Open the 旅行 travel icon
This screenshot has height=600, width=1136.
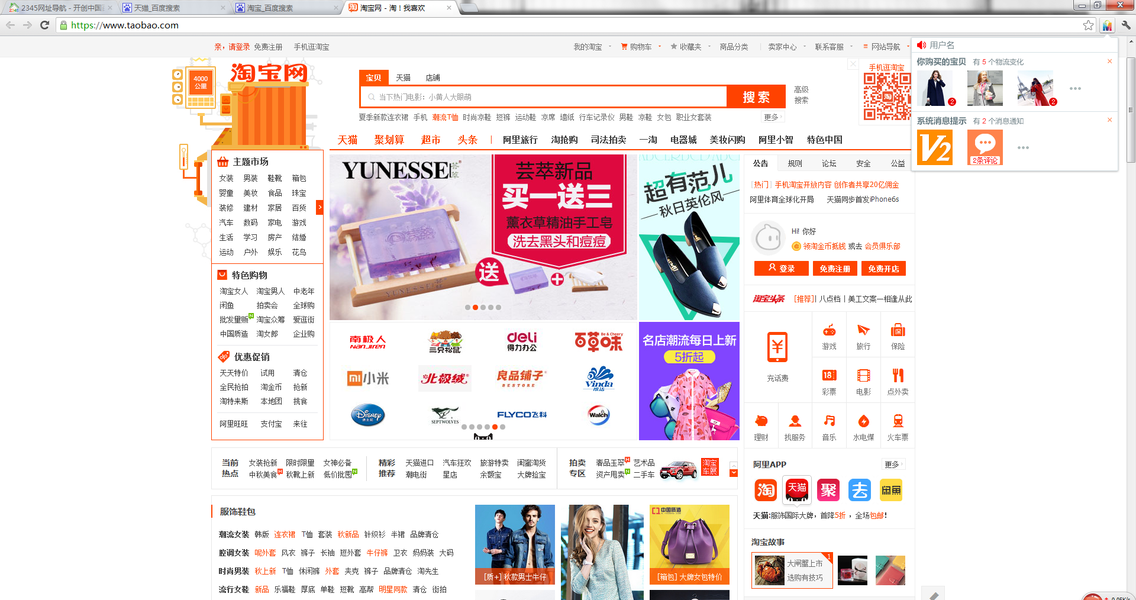pyautogui.click(x=863, y=330)
